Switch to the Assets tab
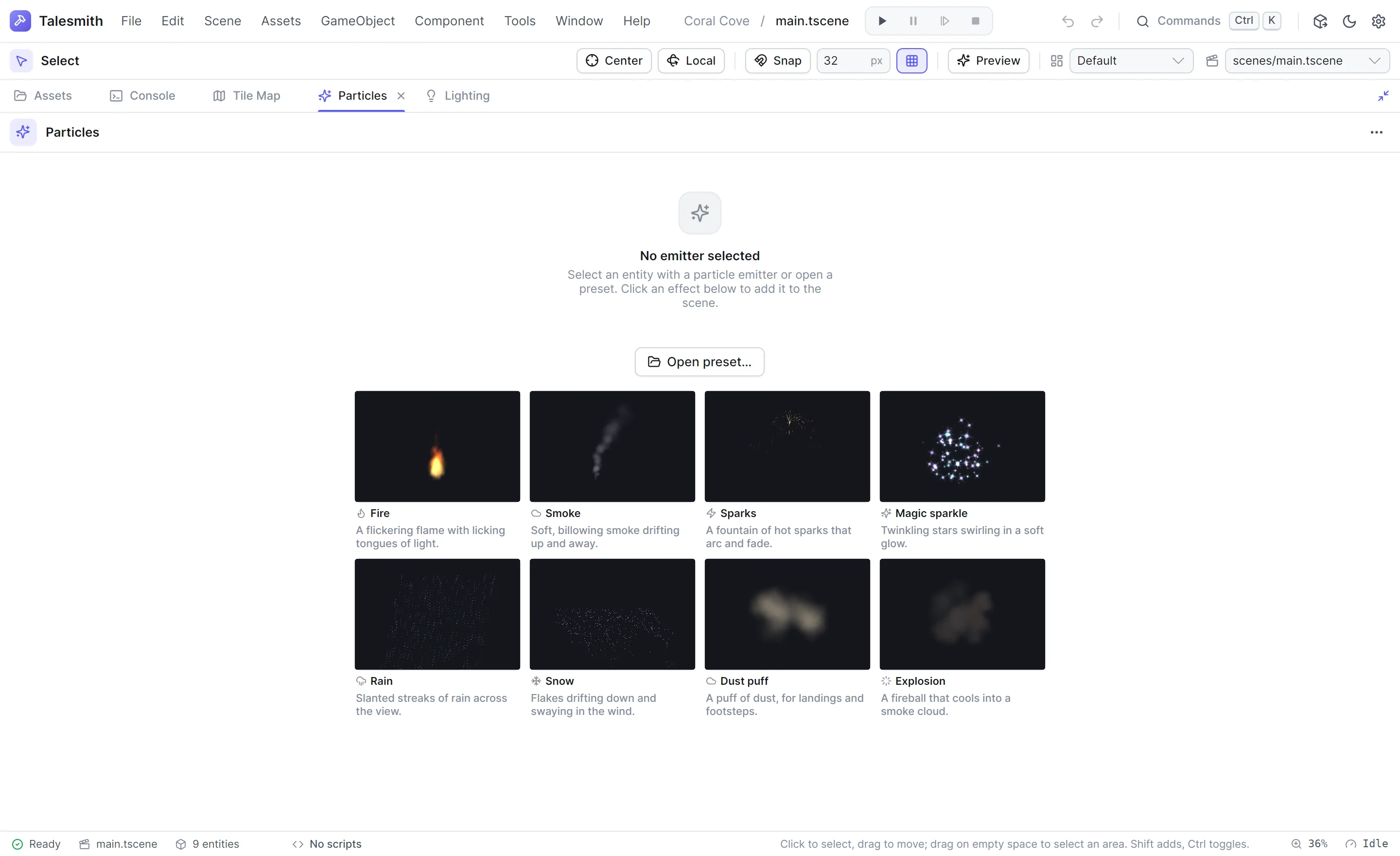 pos(43,95)
